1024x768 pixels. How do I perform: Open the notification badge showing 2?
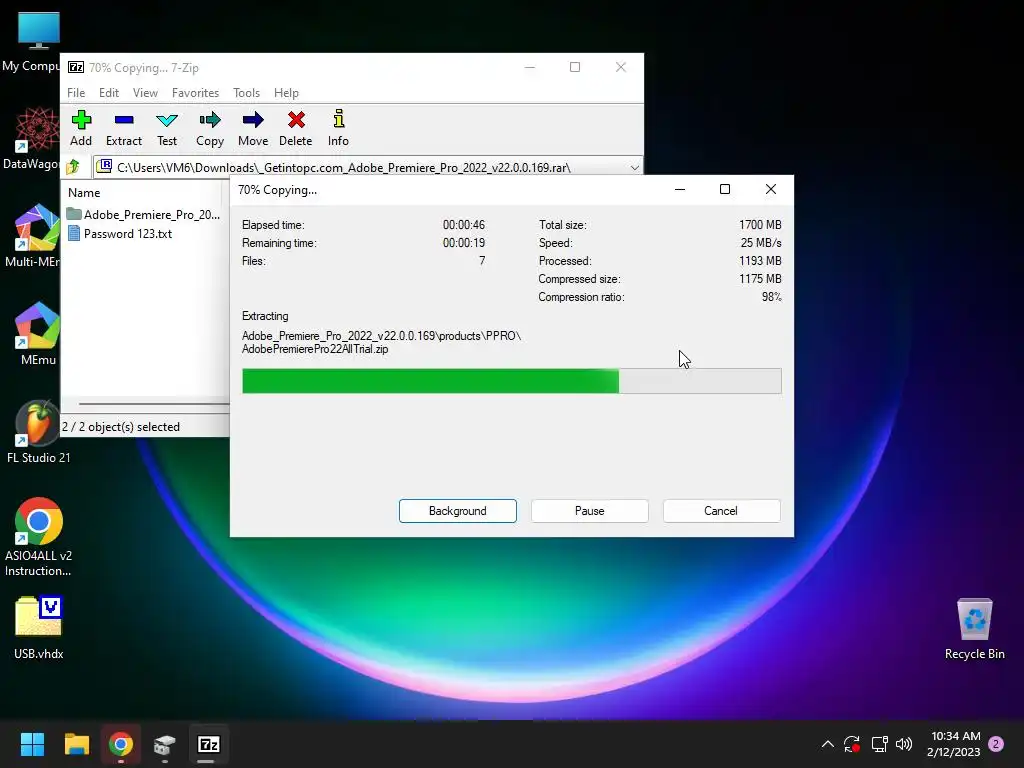(996, 744)
